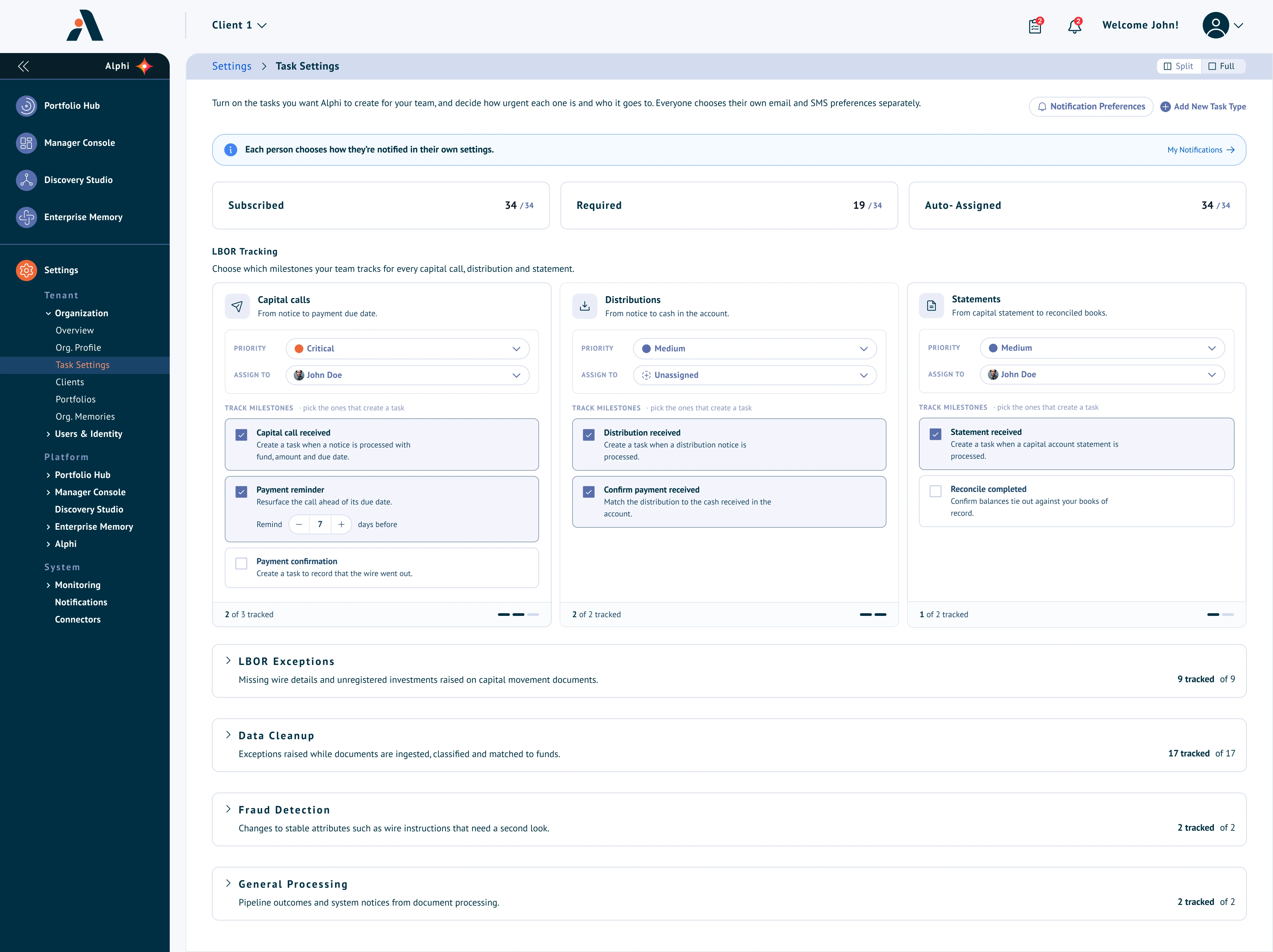This screenshot has height=952, width=1273.
Task: Increase remind days with plus button
Action: pos(341,525)
